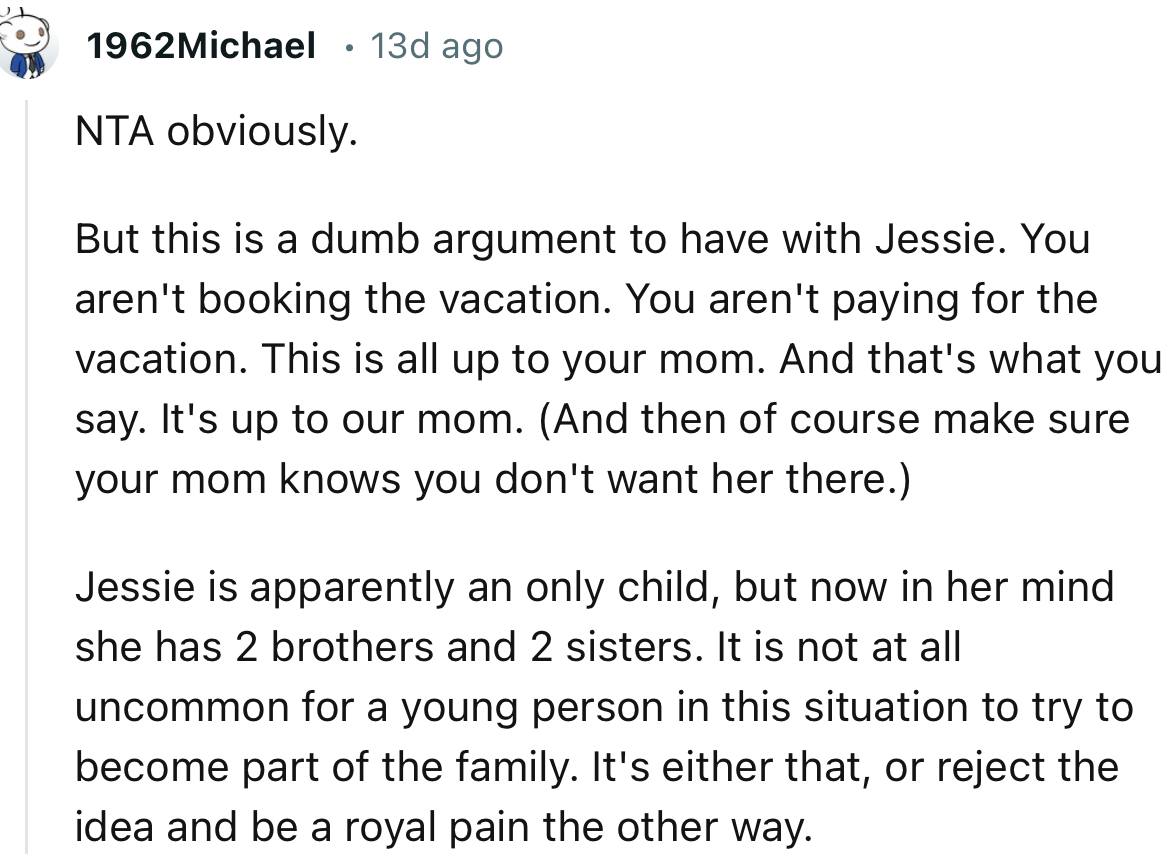
Task: View the permalink via the 13d ago timestamp
Action: [436, 45]
